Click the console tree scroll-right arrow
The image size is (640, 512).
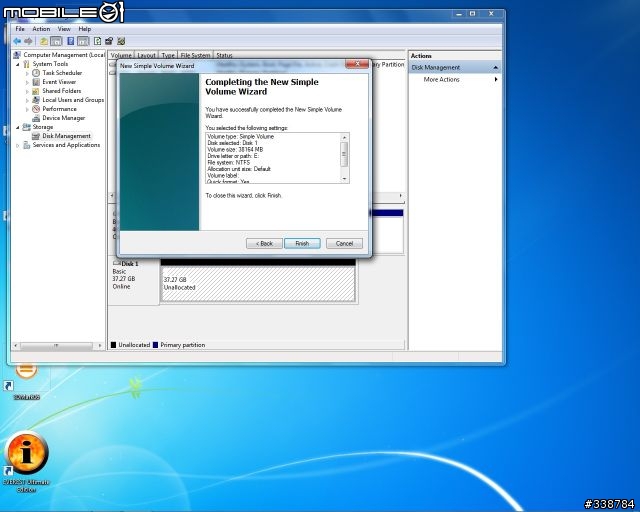pos(100,346)
